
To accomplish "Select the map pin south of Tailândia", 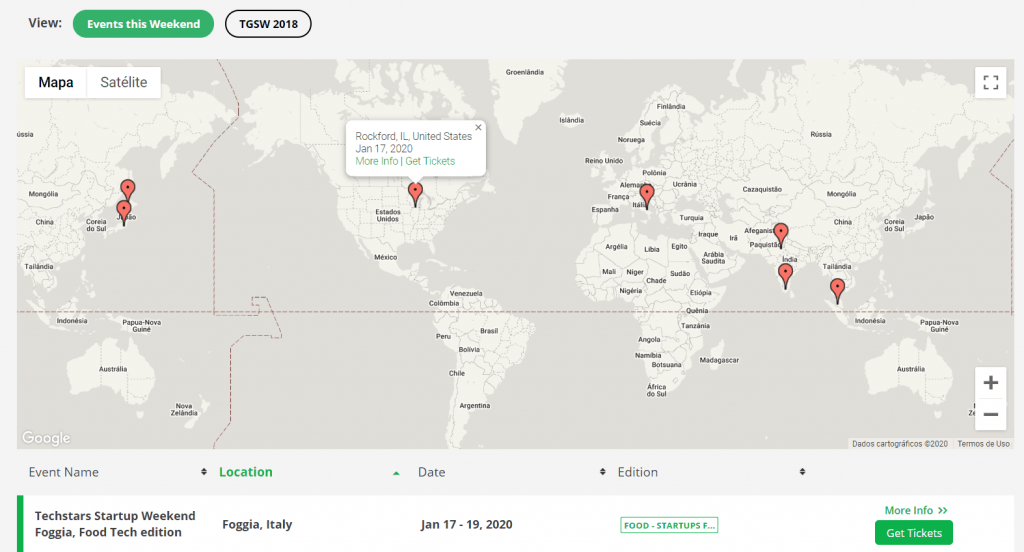I will click(837, 291).
